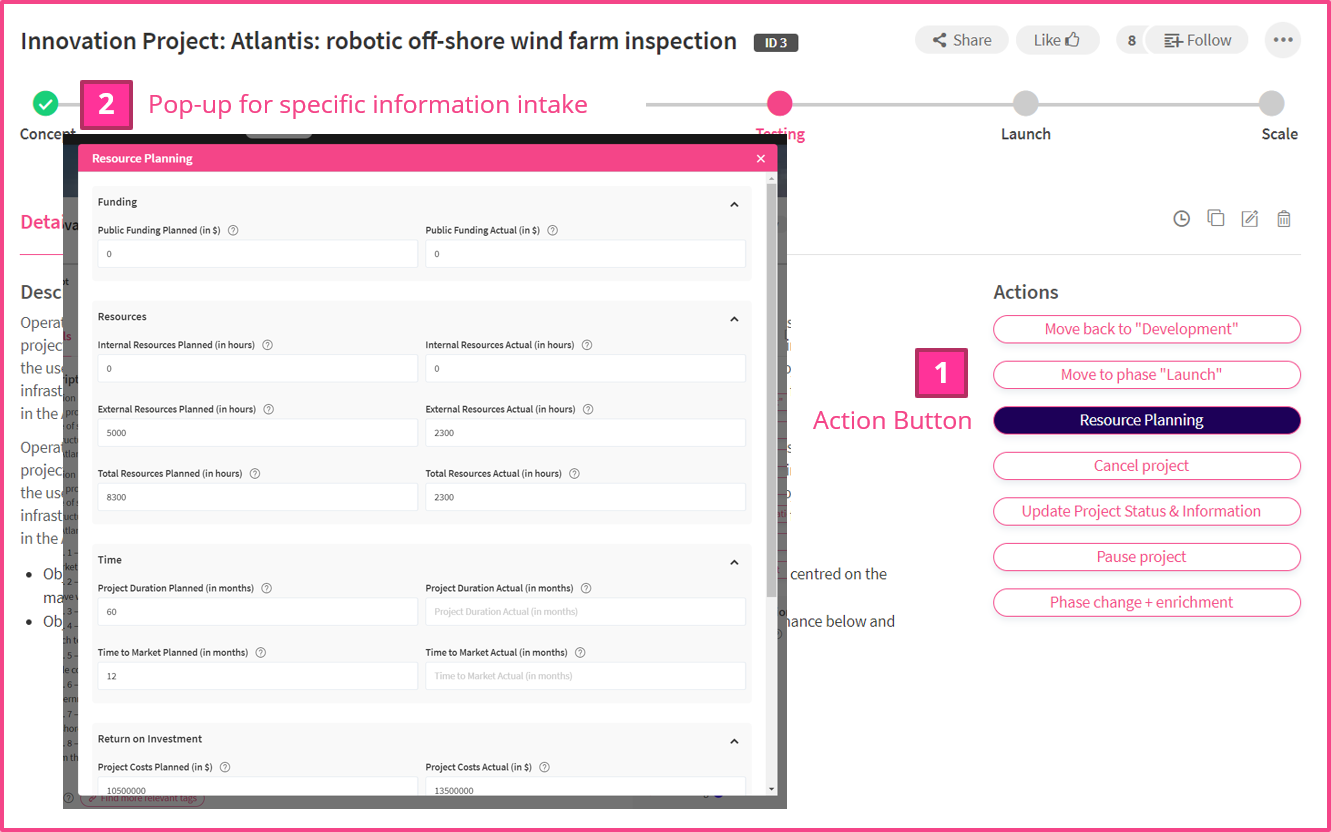
Task: Click the duplicate project copy icon
Action: 1215,218
